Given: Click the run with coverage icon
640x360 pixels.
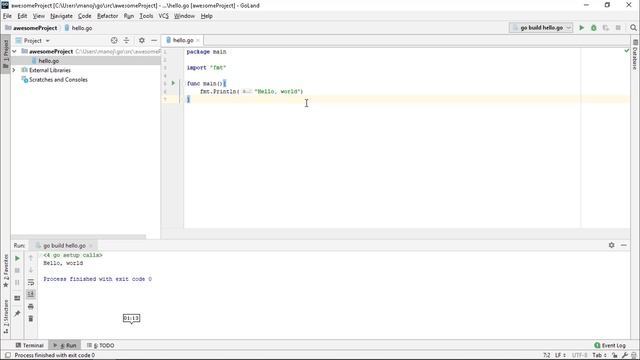Looking at the screenshot, I should (606, 28).
